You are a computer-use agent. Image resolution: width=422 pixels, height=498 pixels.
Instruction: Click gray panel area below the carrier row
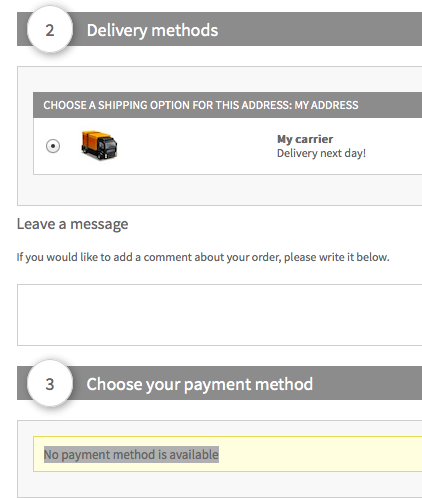220,189
